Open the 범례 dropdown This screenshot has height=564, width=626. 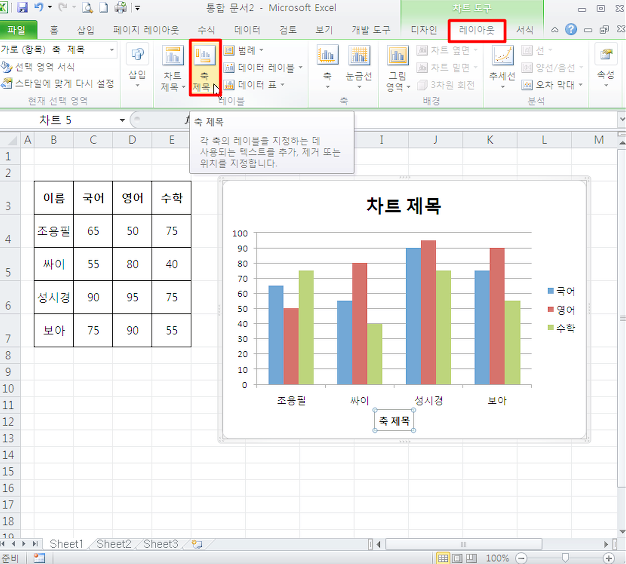coord(243,50)
